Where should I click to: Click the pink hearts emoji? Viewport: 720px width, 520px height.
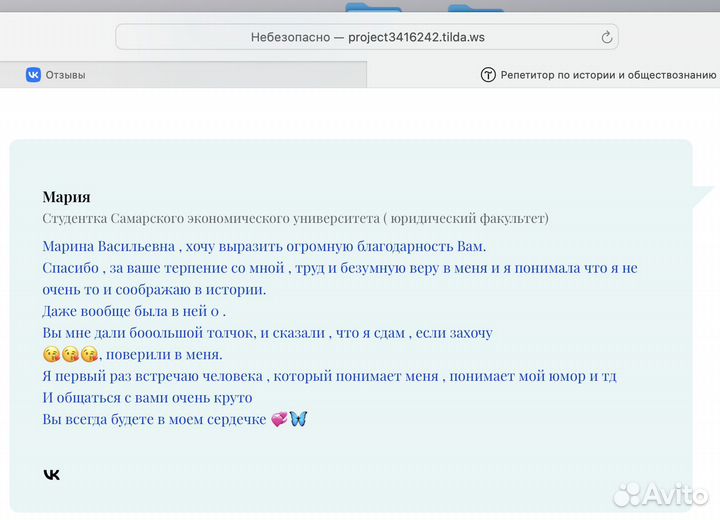279,419
